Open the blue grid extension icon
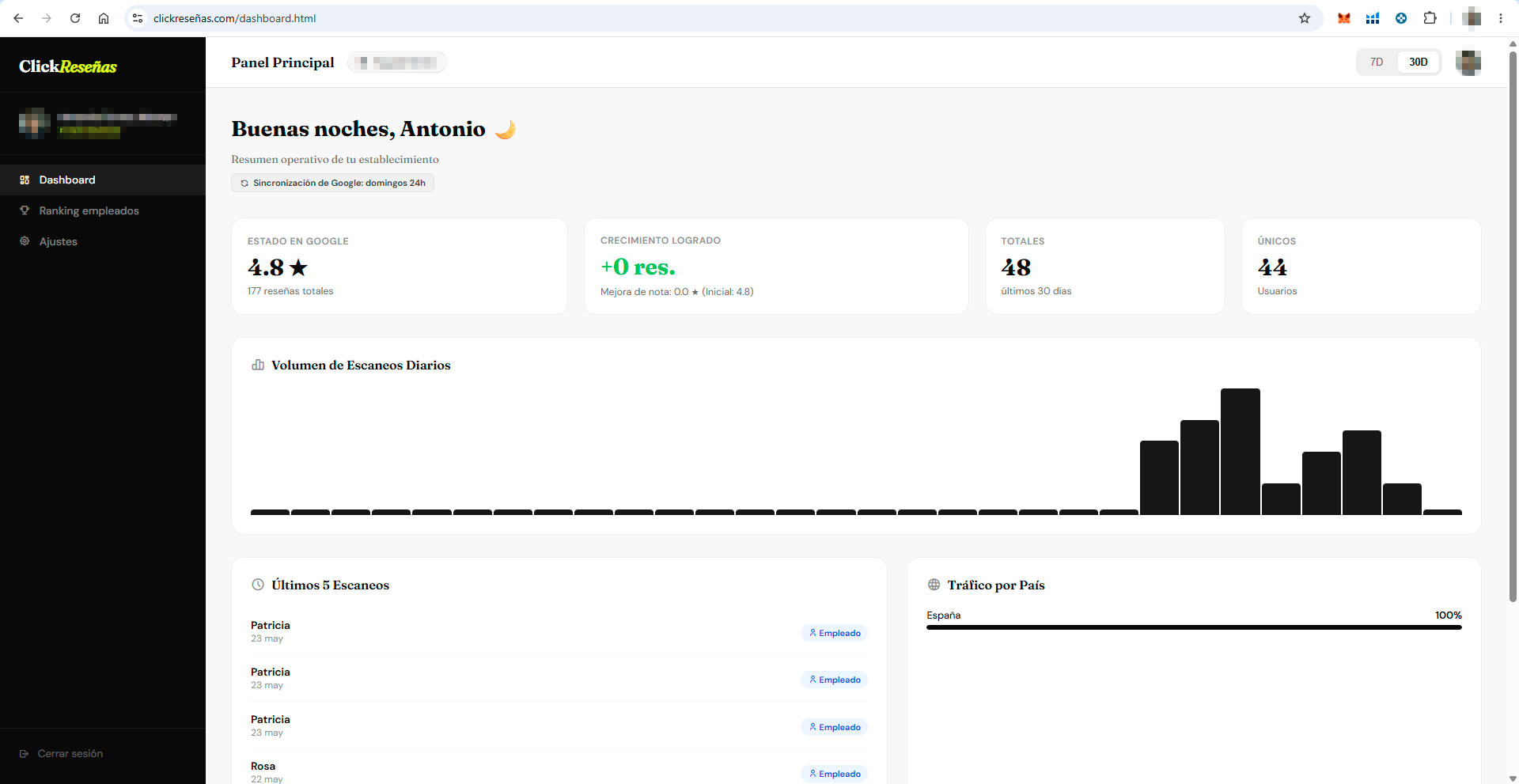 click(x=1373, y=18)
